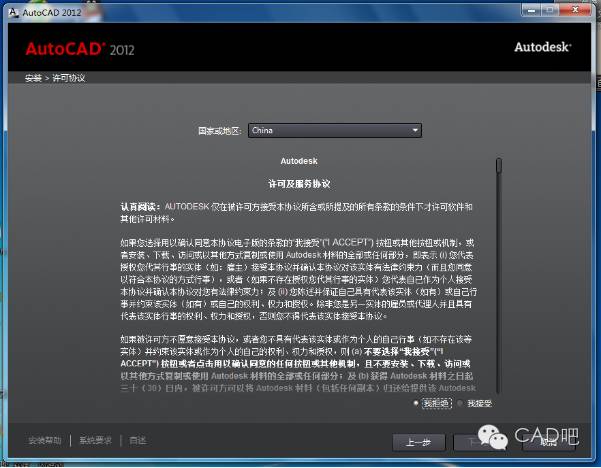Click 安装 in the breadcrumb
The height and width of the screenshot is (468, 601).
tap(33, 78)
